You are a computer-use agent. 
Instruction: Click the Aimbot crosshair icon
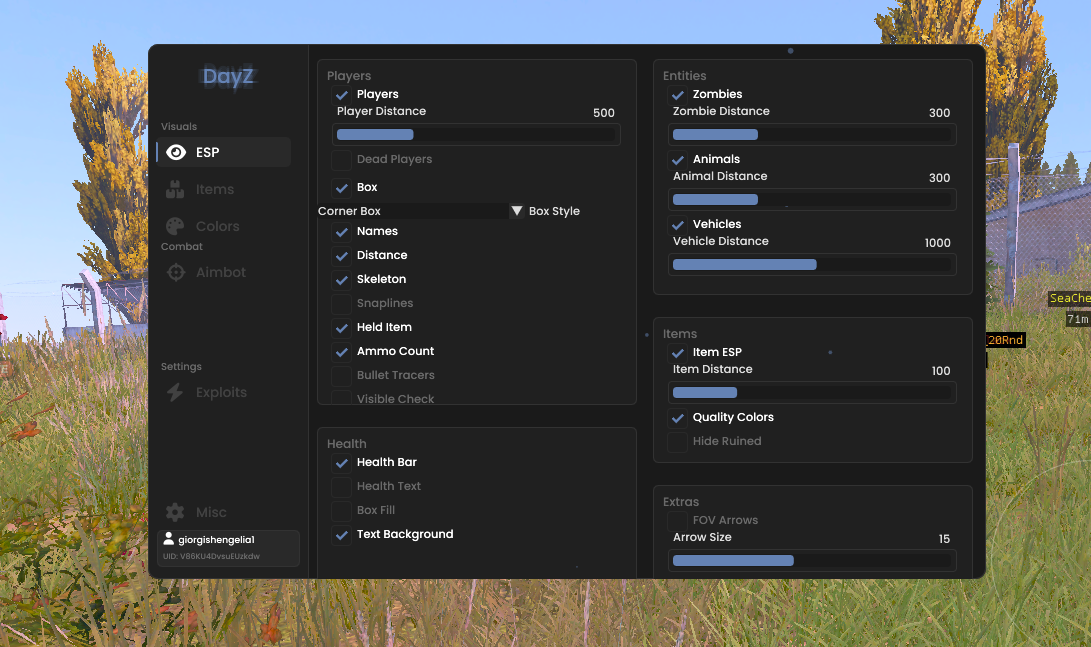click(176, 272)
